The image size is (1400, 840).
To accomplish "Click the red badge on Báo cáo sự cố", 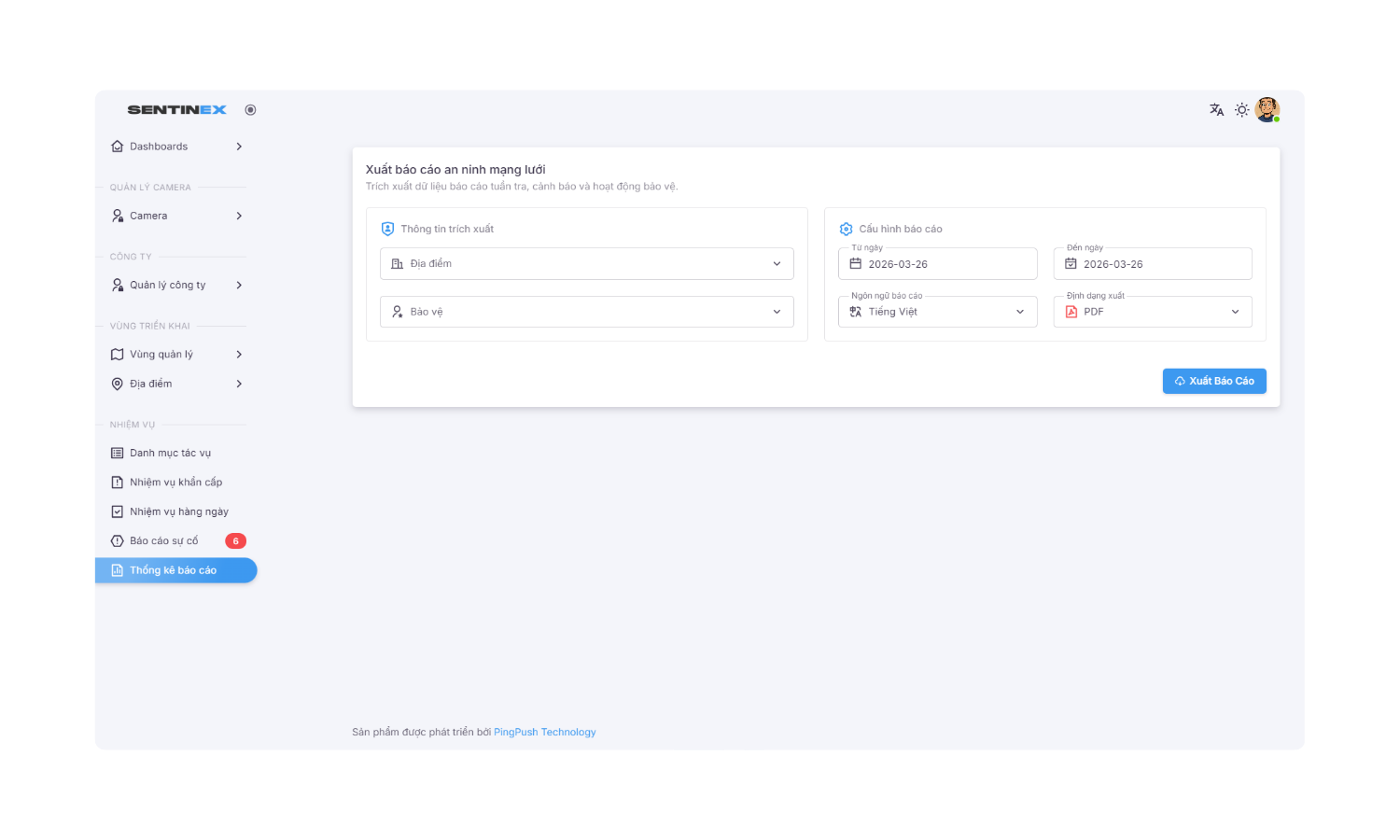I will click(x=235, y=541).
